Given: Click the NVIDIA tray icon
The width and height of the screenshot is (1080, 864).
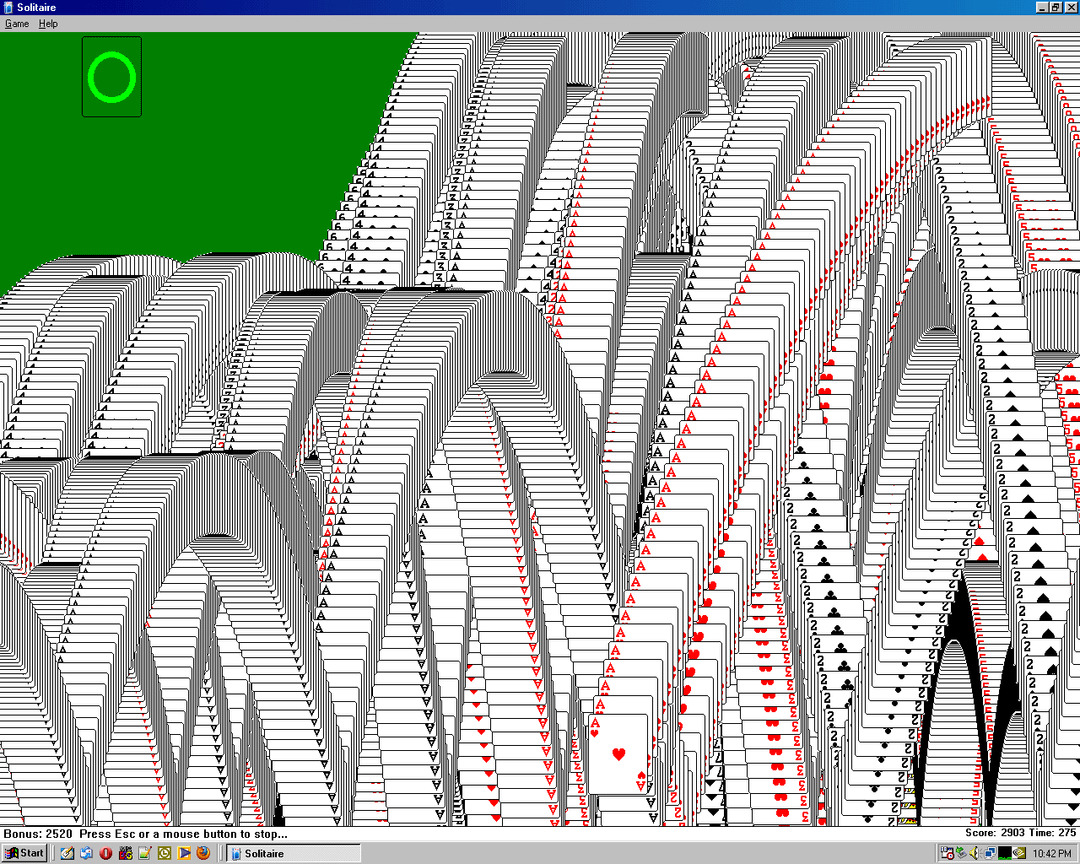Looking at the screenshot, I should [x=1019, y=853].
